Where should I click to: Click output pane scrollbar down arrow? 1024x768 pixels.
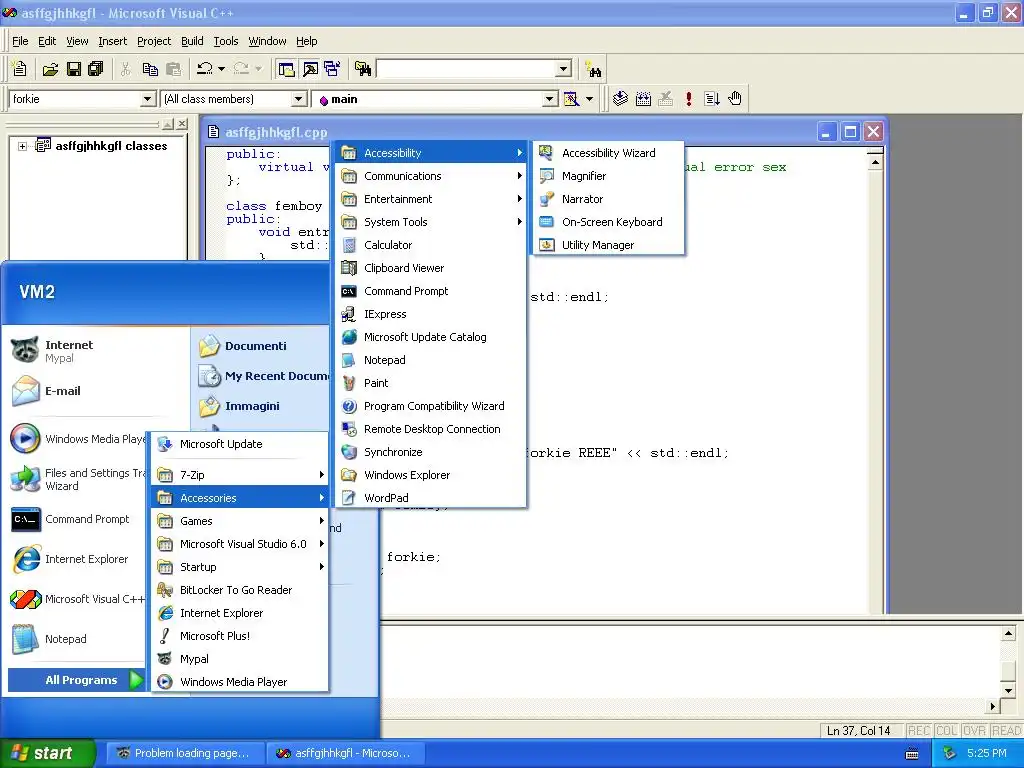[x=1008, y=690]
